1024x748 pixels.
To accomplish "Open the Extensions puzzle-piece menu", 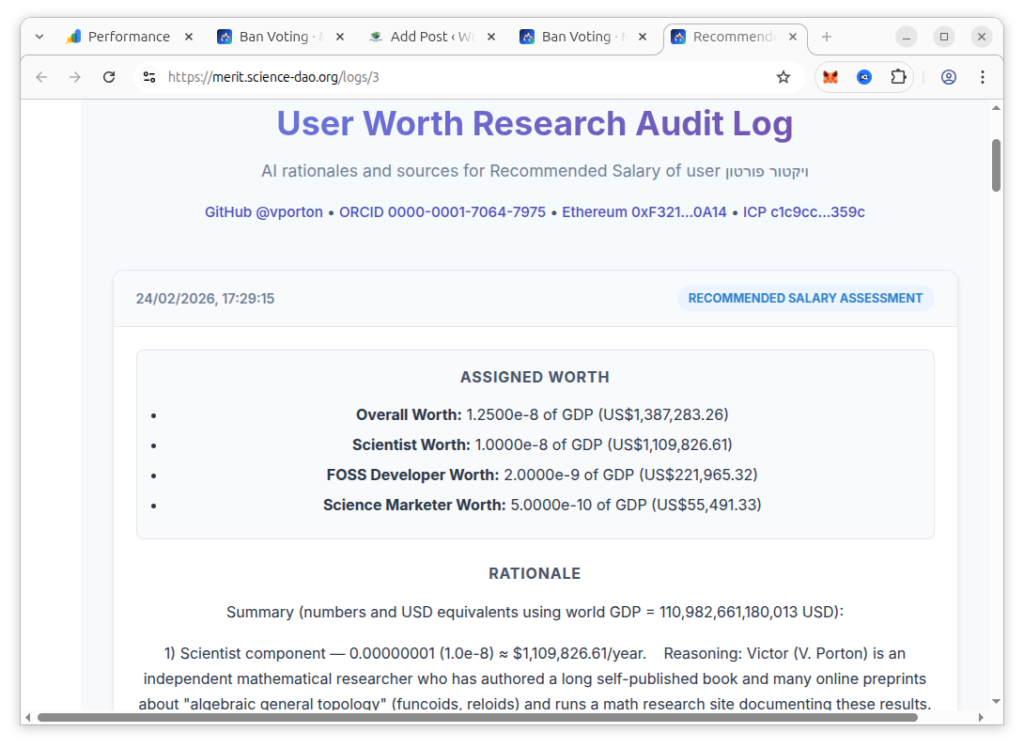I will click(x=898, y=77).
